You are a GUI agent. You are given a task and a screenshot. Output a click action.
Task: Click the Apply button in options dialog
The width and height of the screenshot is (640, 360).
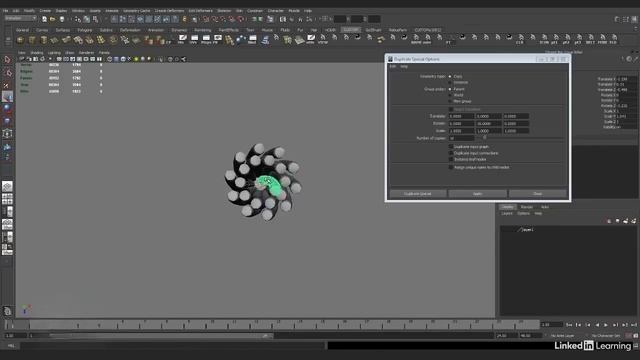coord(478,193)
